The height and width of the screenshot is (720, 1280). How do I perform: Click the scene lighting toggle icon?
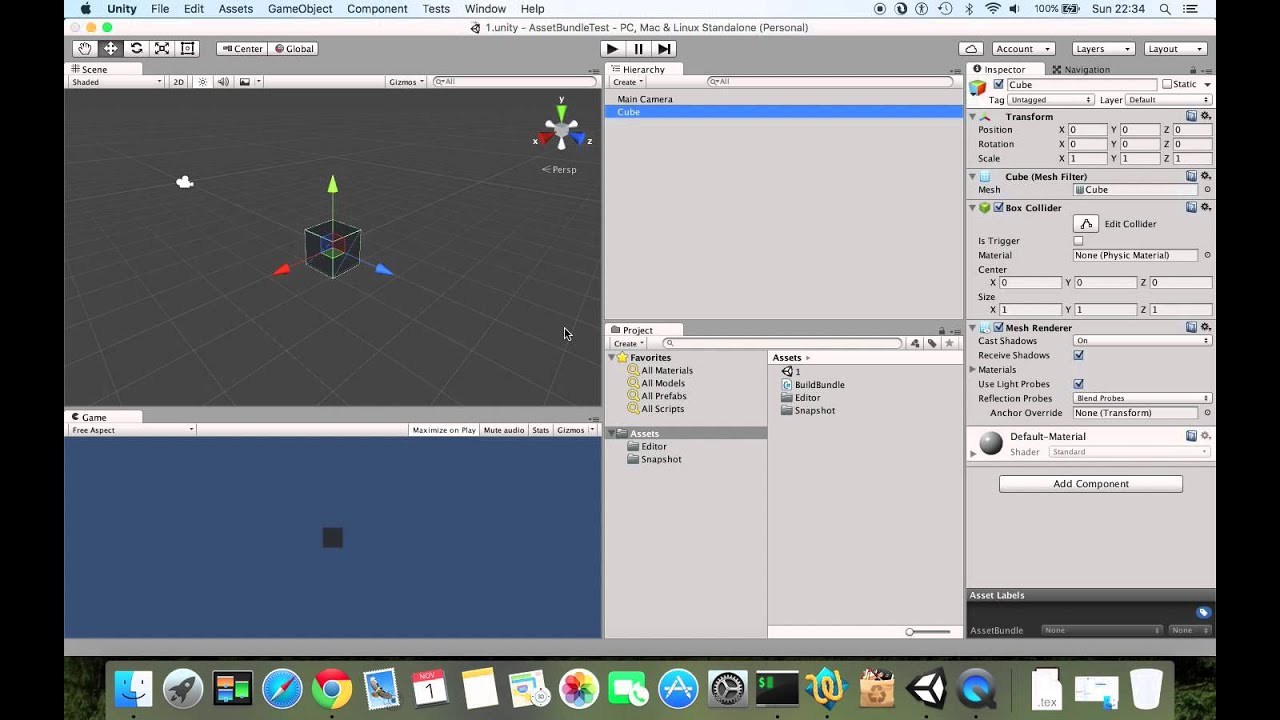tap(203, 81)
